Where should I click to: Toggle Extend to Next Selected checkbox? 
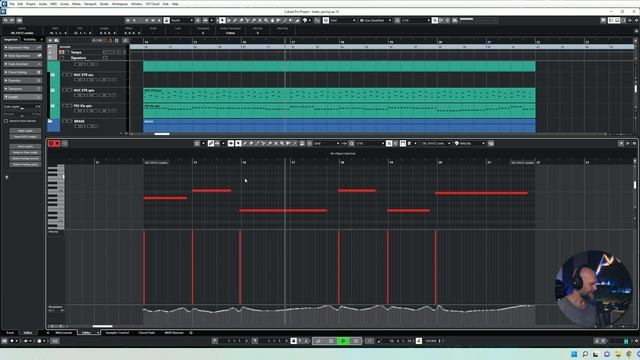tap(6, 121)
